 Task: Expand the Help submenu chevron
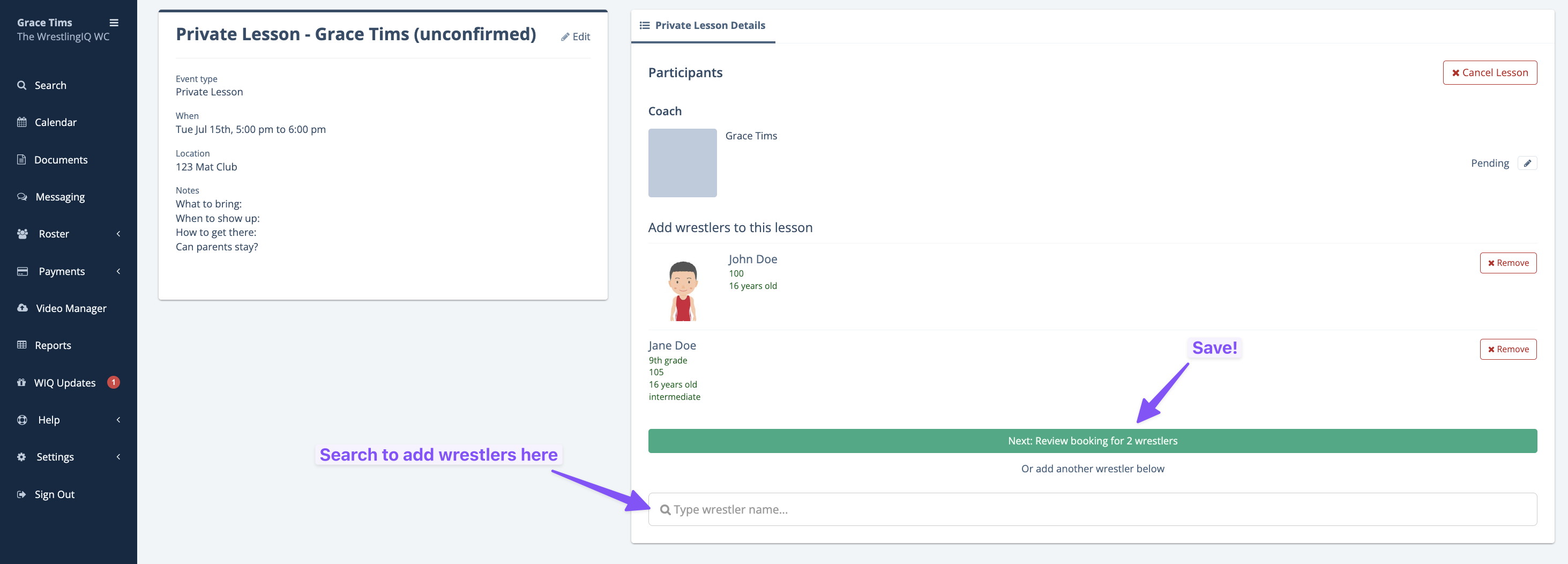(118, 420)
